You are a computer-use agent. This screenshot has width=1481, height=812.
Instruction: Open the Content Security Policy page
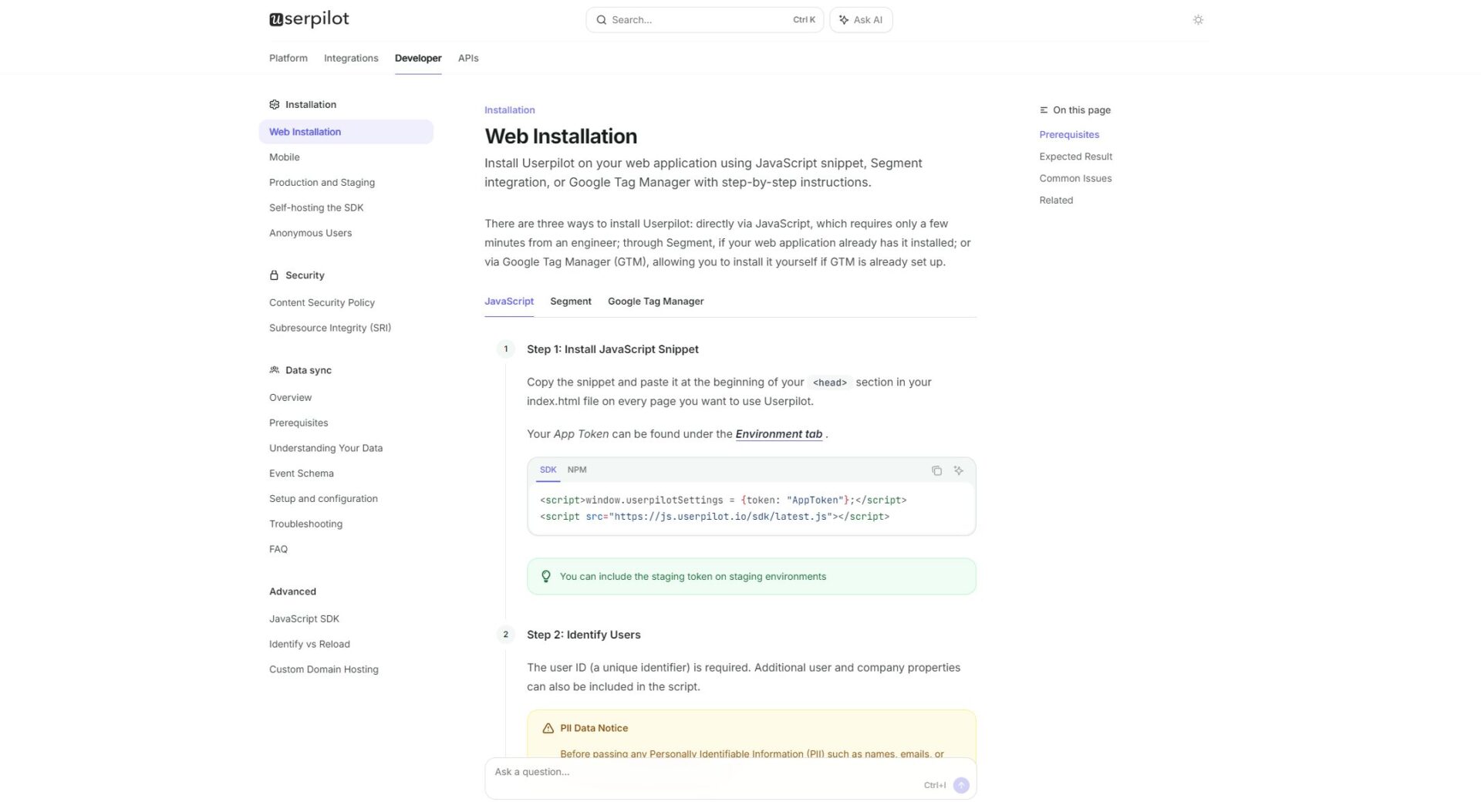coord(322,303)
